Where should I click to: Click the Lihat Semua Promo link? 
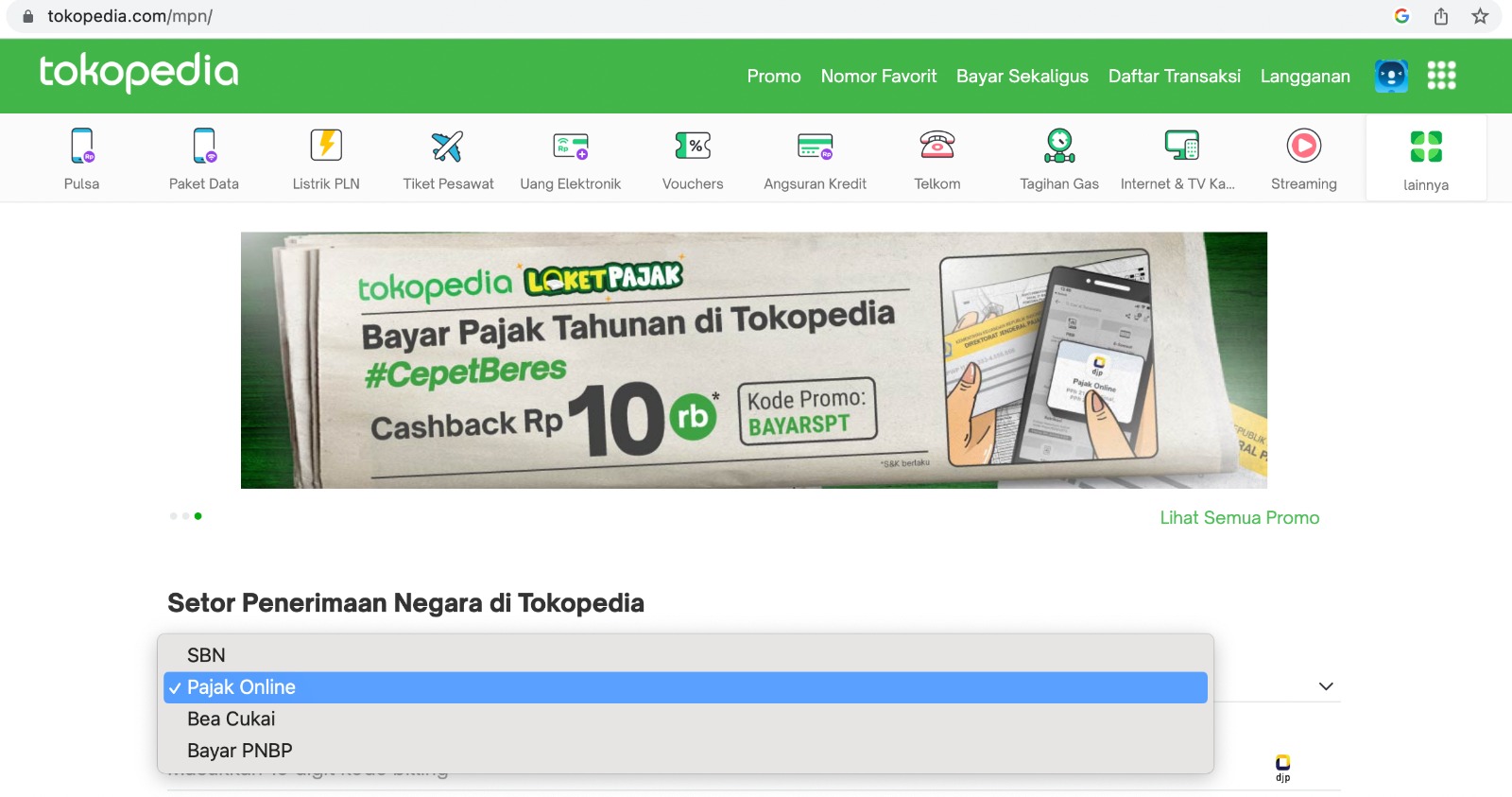[1240, 517]
